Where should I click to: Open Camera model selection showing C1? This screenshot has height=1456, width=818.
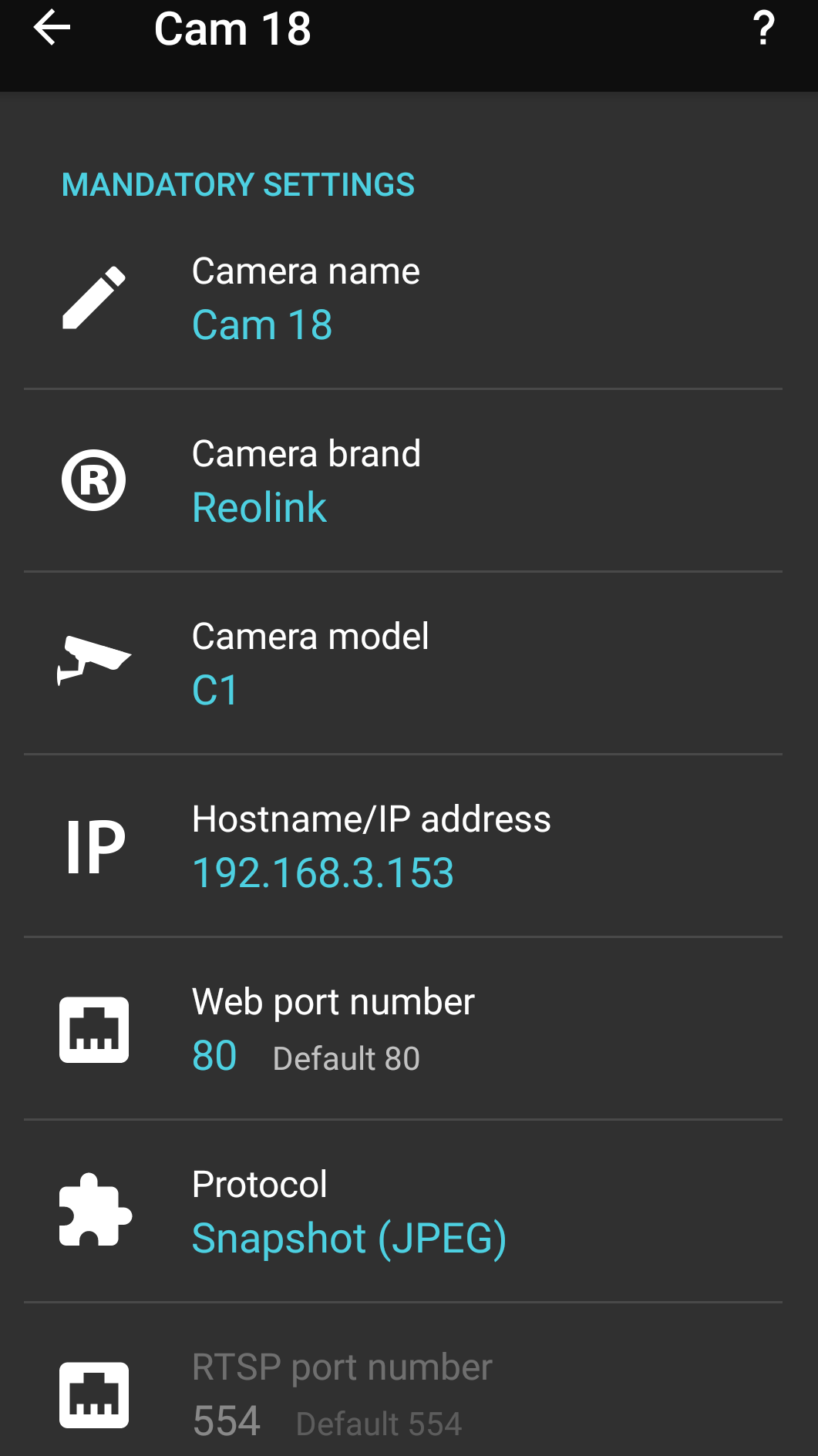(x=403, y=663)
